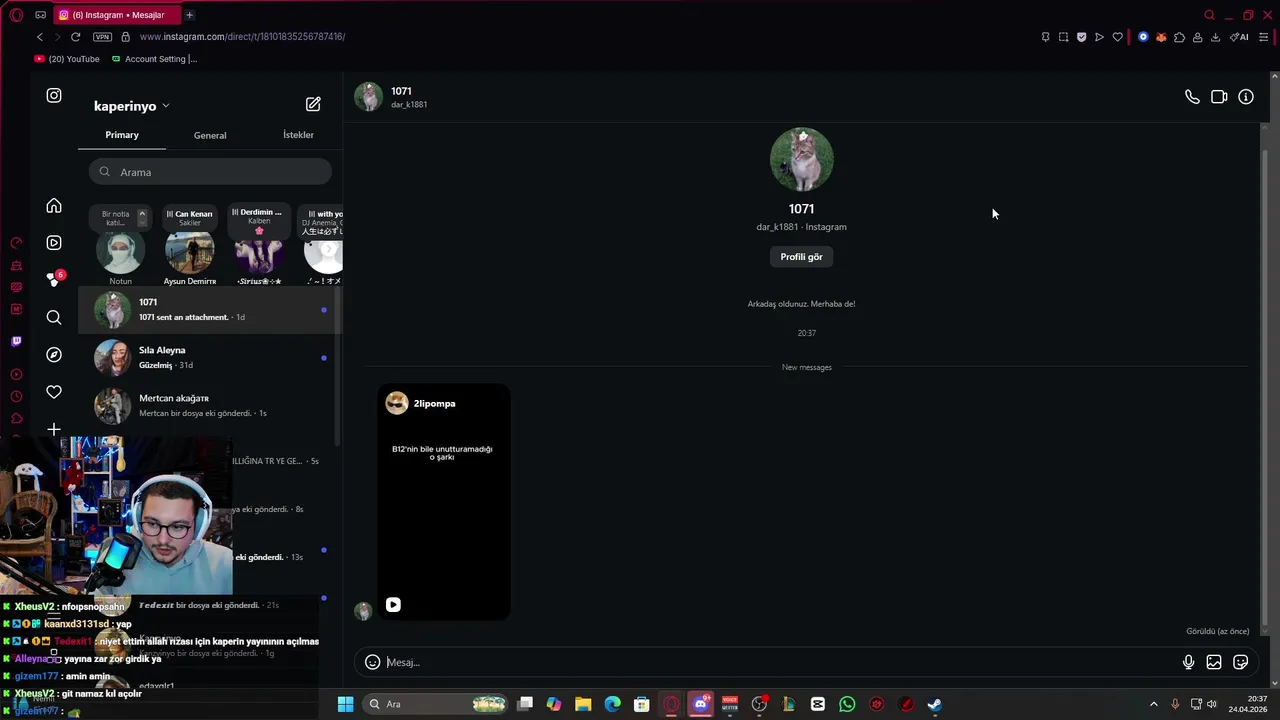Switch to General inbox tab
1280x720 pixels.
tap(210, 135)
